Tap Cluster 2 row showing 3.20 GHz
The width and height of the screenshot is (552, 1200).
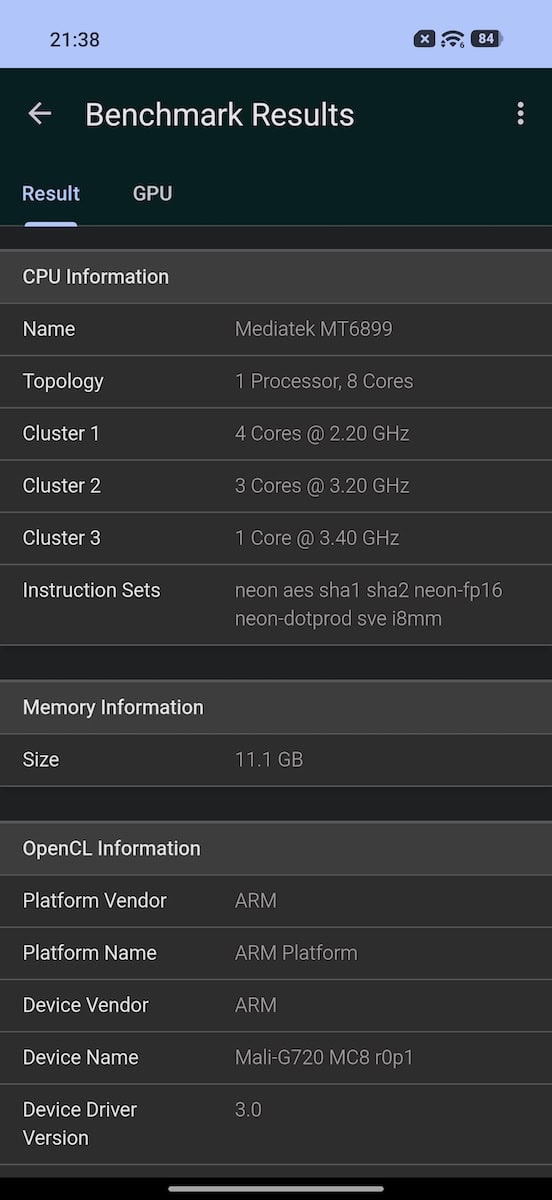pyautogui.click(x=276, y=485)
